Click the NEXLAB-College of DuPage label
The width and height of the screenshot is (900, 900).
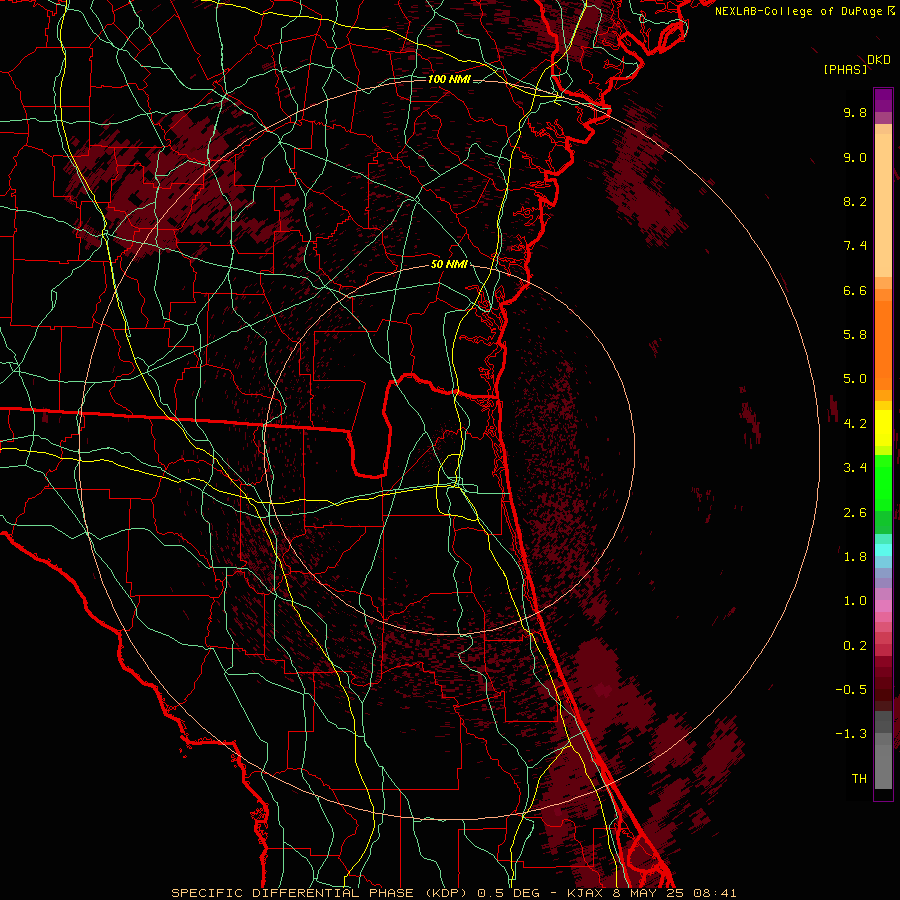click(800, 11)
